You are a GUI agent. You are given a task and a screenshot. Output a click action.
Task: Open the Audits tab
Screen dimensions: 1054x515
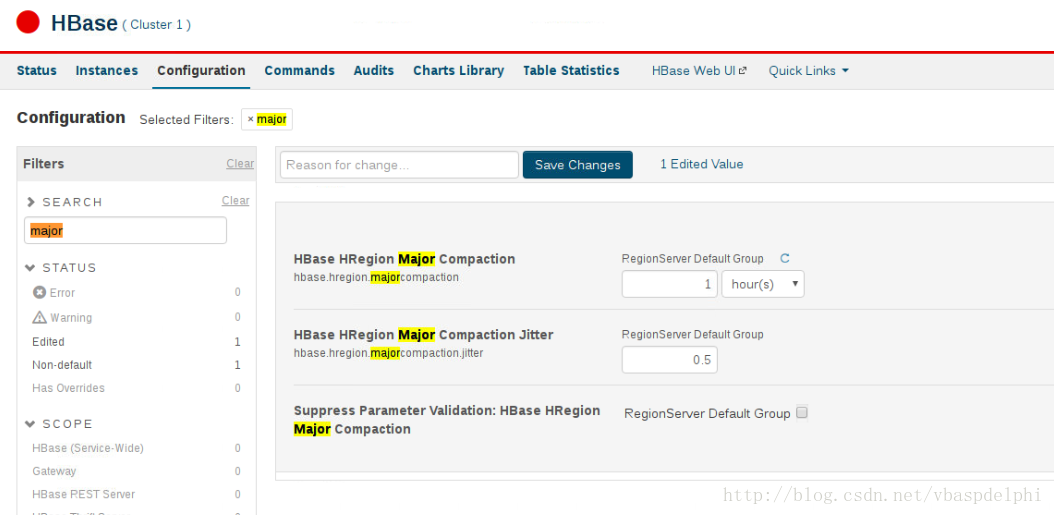point(374,71)
